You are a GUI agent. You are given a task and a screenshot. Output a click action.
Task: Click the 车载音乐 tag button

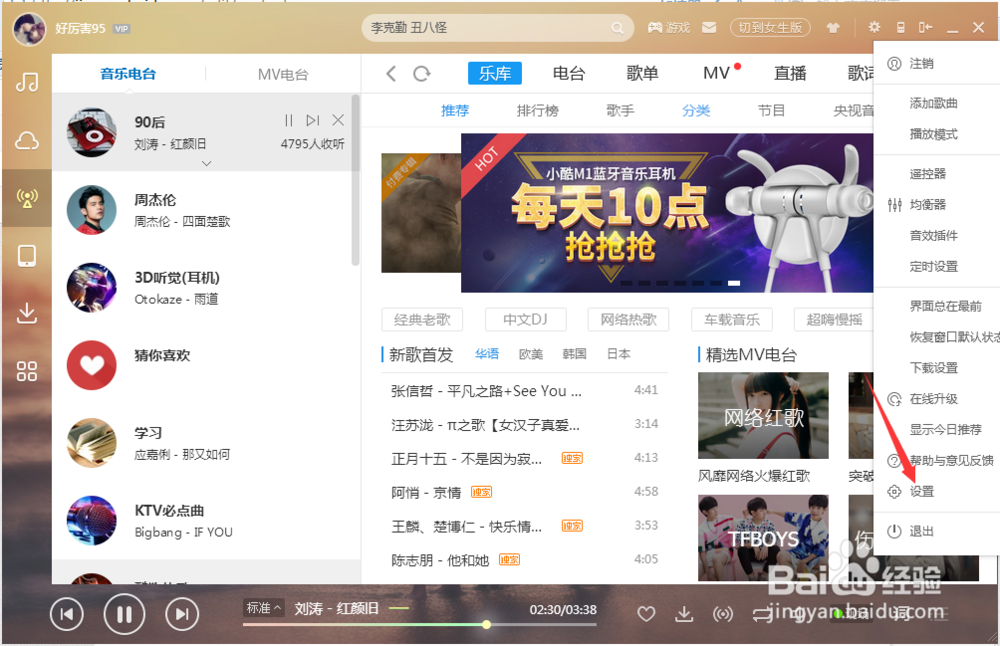pyautogui.click(x=732, y=319)
